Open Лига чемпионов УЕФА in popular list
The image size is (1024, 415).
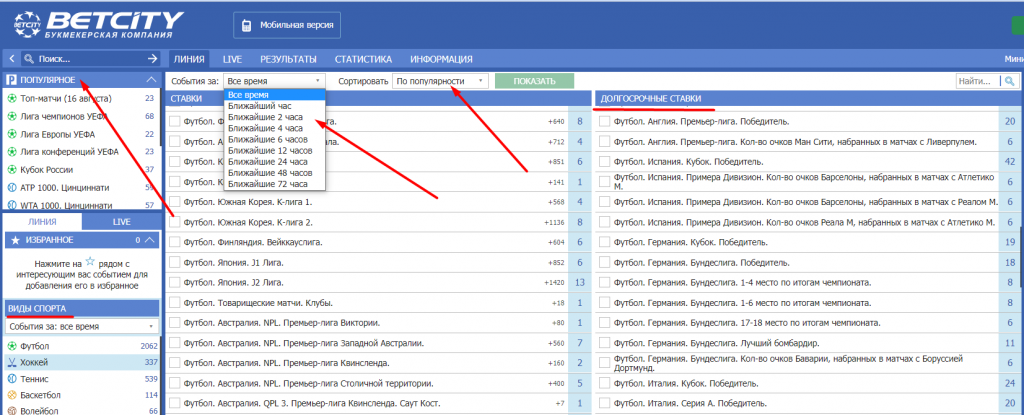pos(66,116)
